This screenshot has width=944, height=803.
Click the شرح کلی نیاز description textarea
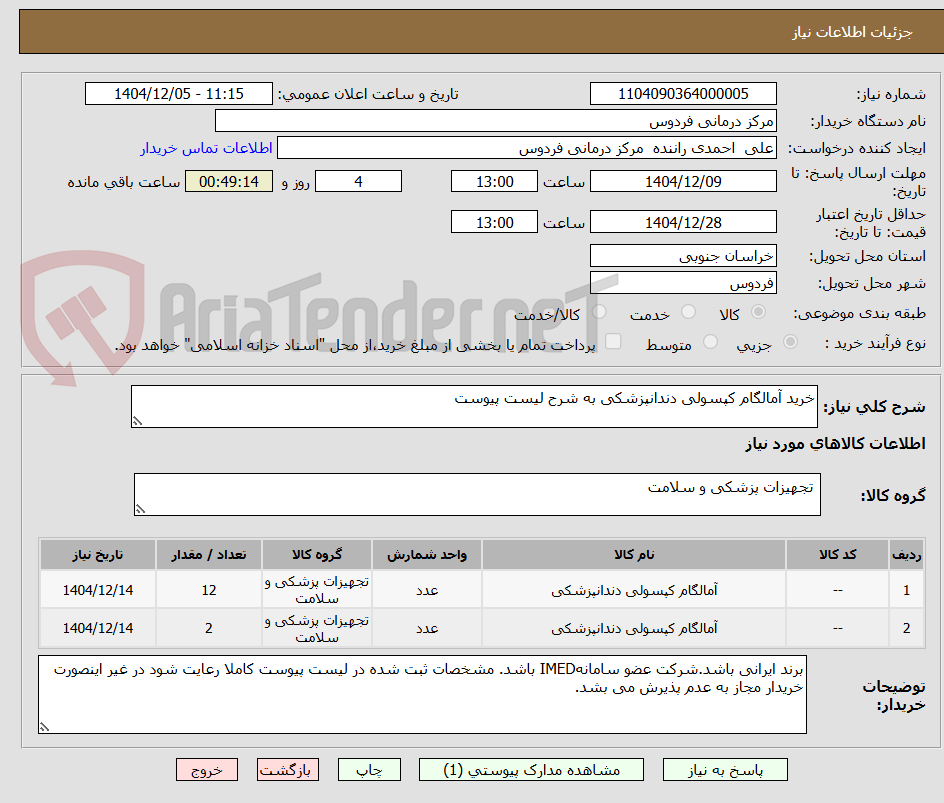tap(474, 407)
